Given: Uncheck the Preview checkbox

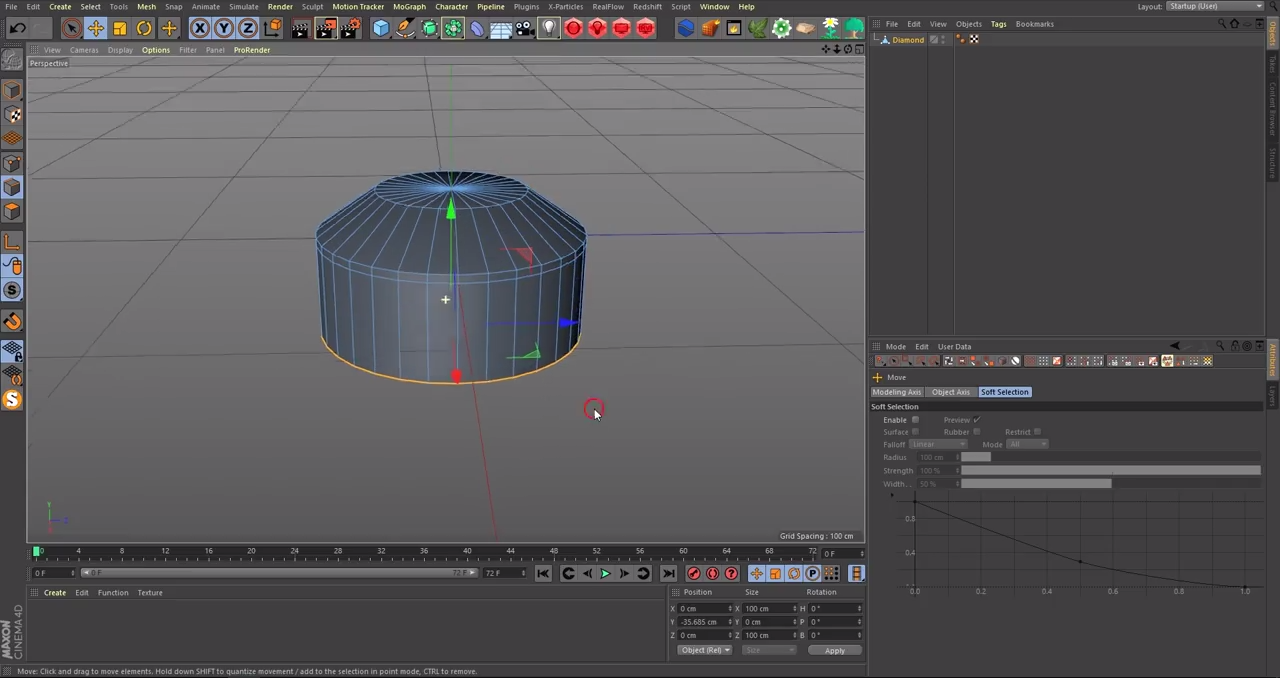Looking at the screenshot, I should click(977, 420).
